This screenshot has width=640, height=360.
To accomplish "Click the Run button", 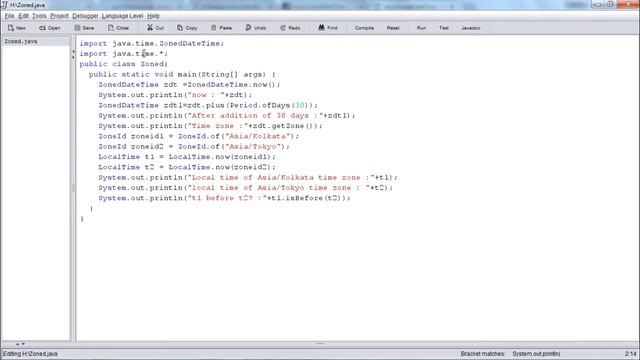I will coord(421,28).
